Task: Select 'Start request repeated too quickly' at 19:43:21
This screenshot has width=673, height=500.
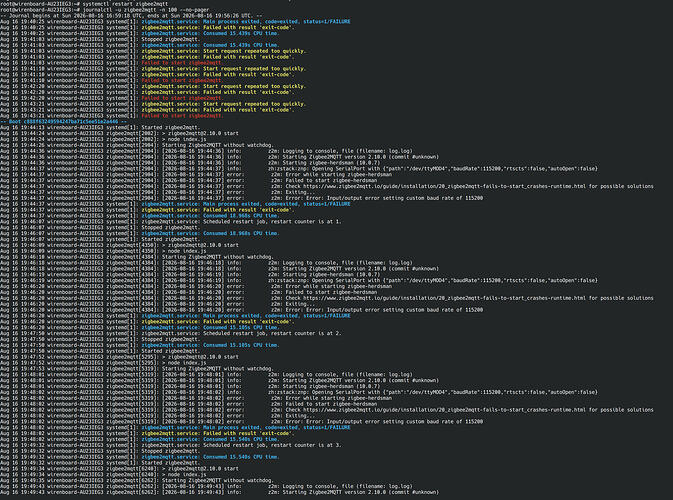Action: point(254,104)
